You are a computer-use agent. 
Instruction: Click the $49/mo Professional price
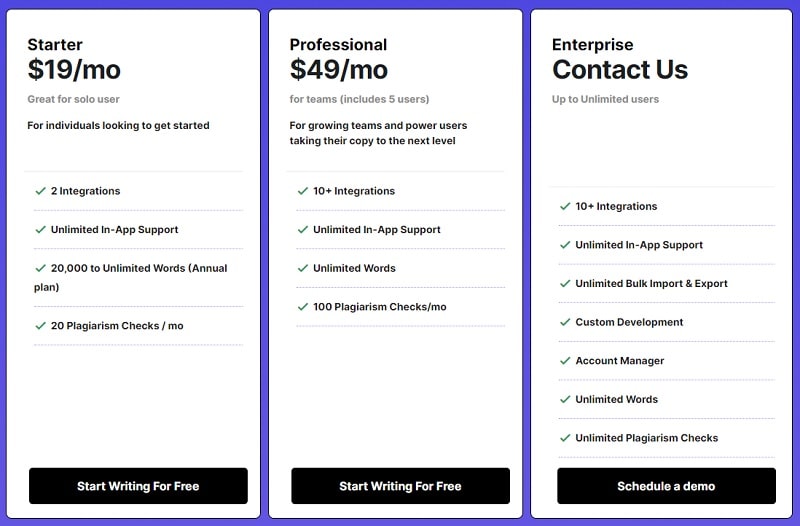coord(338,69)
